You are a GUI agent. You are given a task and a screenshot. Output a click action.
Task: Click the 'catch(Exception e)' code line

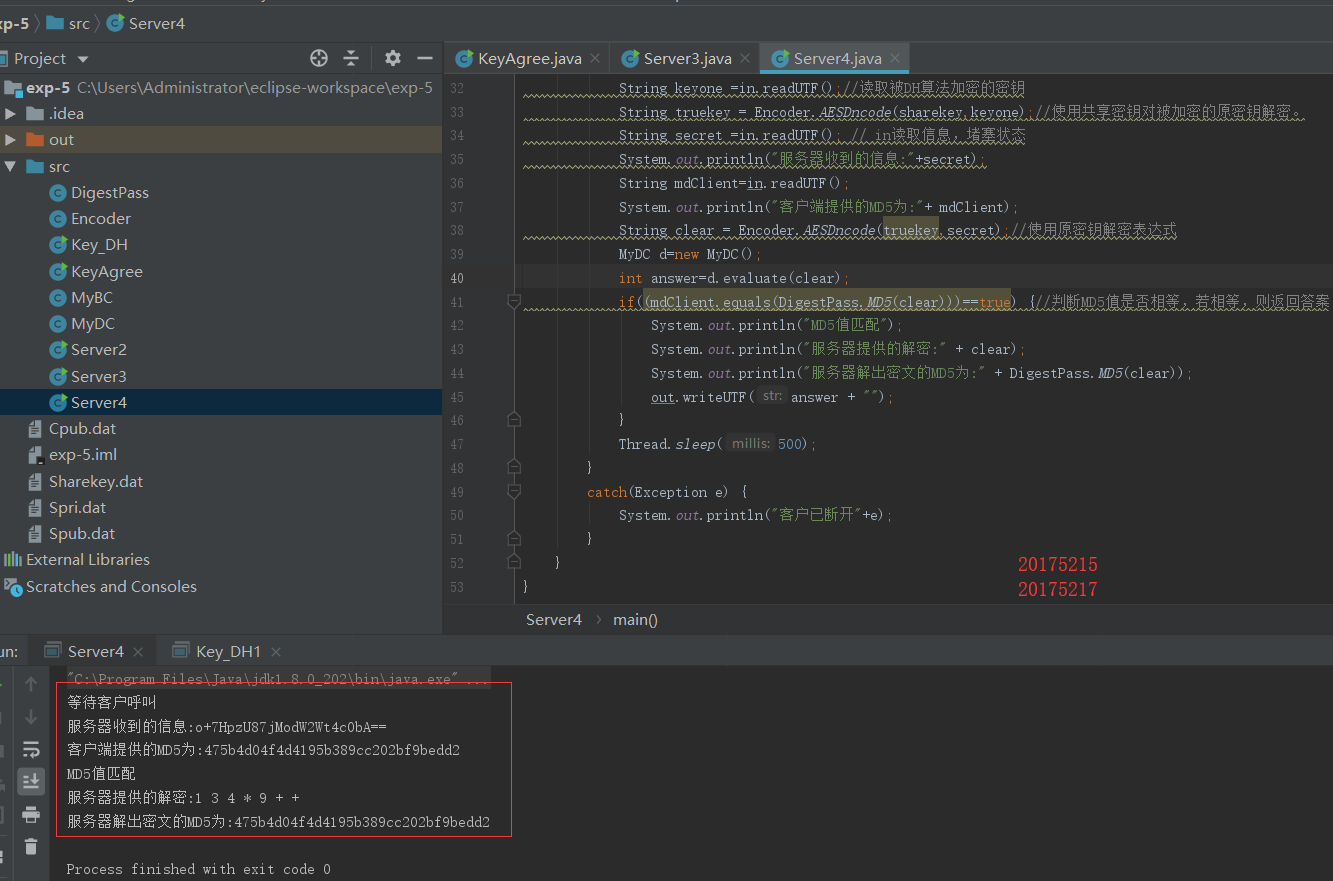pos(667,492)
